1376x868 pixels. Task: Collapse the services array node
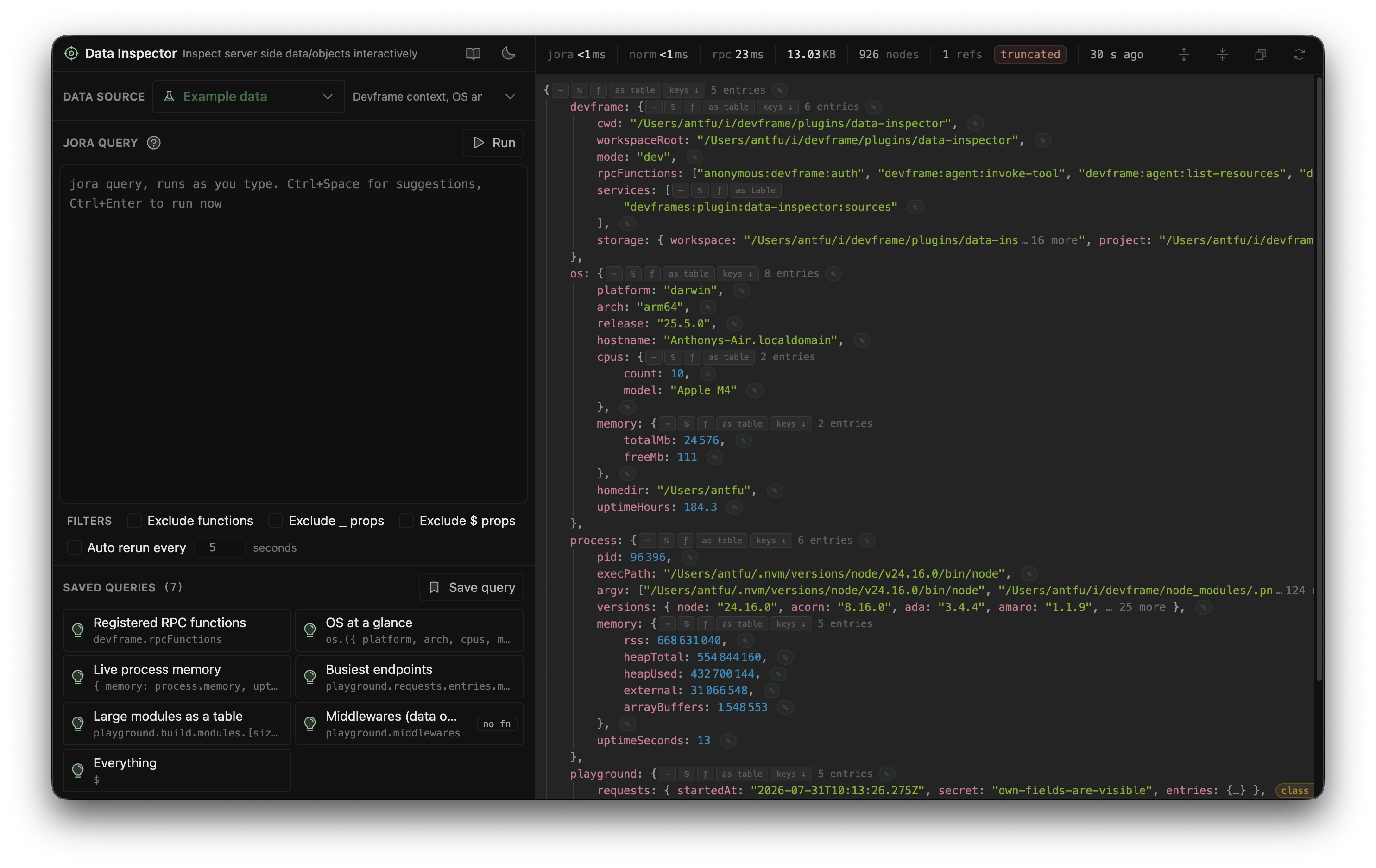[x=681, y=190]
